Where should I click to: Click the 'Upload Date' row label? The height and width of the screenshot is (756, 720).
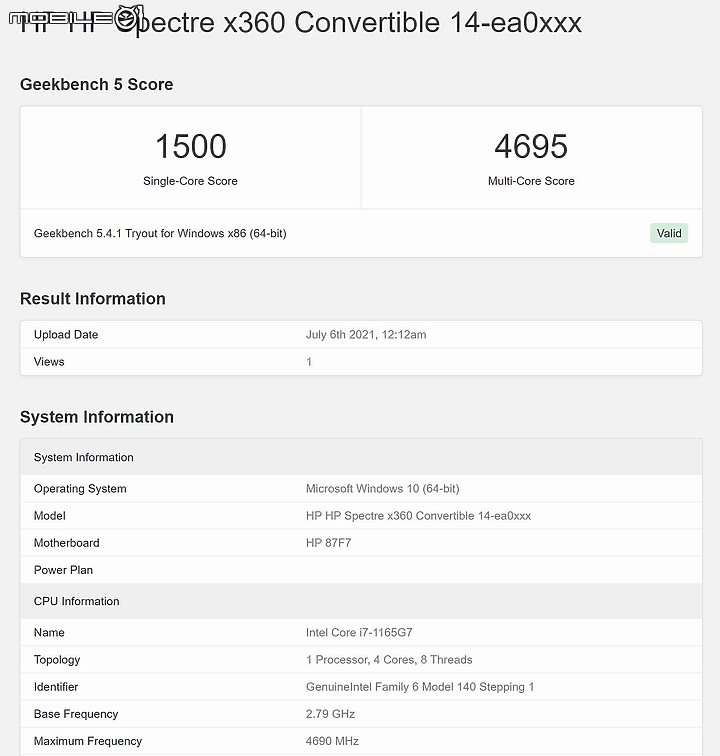click(66, 335)
